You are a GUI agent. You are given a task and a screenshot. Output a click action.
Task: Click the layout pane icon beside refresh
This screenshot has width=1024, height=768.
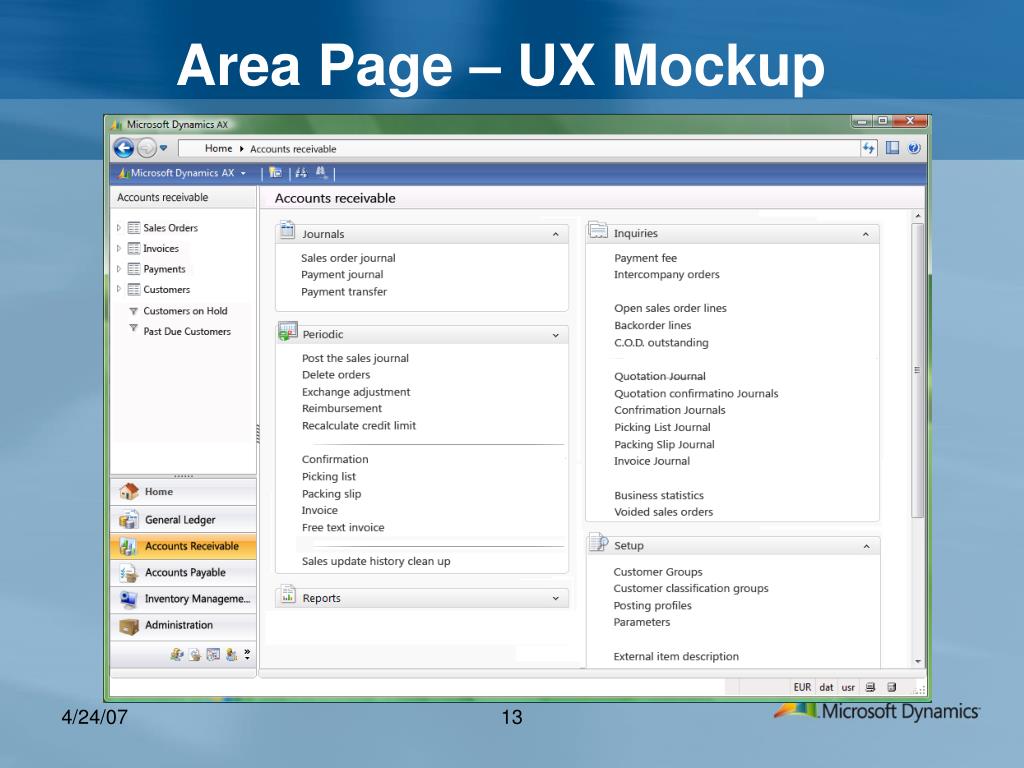pyautogui.click(x=892, y=148)
